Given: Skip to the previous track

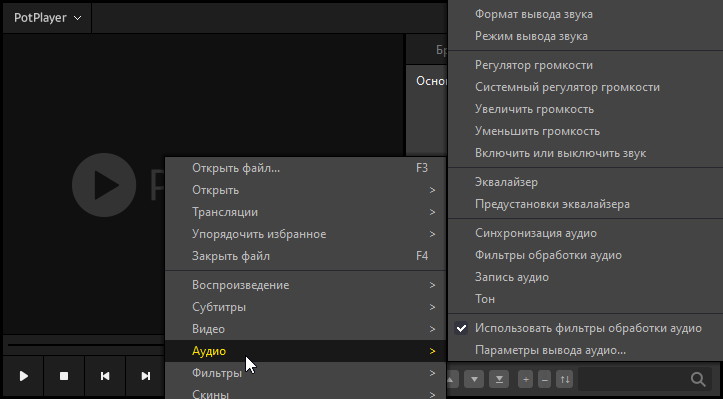Looking at the screenshot, I should coord(105,376).
